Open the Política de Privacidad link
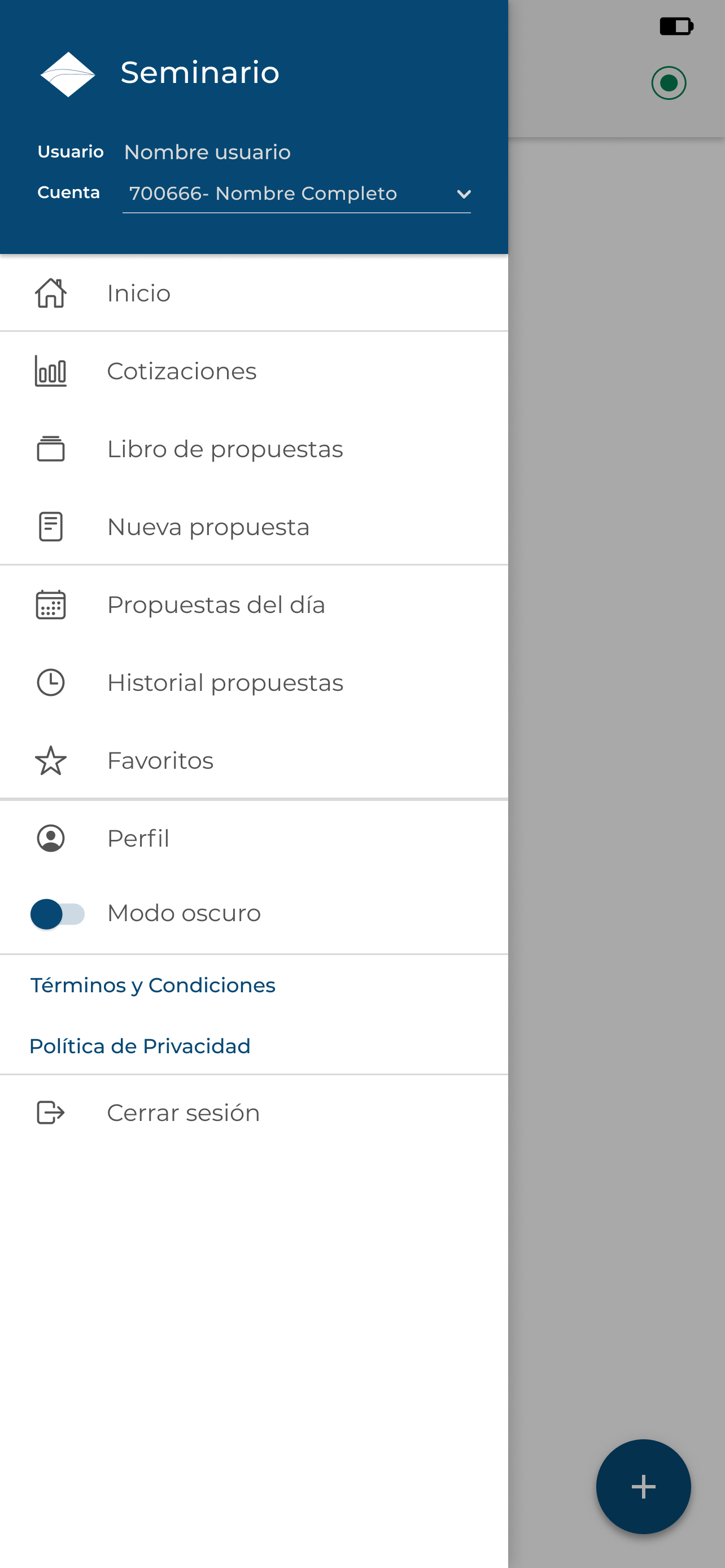Image resolution: width=725 pixels, height=1568 pixels. (140, 1046)
